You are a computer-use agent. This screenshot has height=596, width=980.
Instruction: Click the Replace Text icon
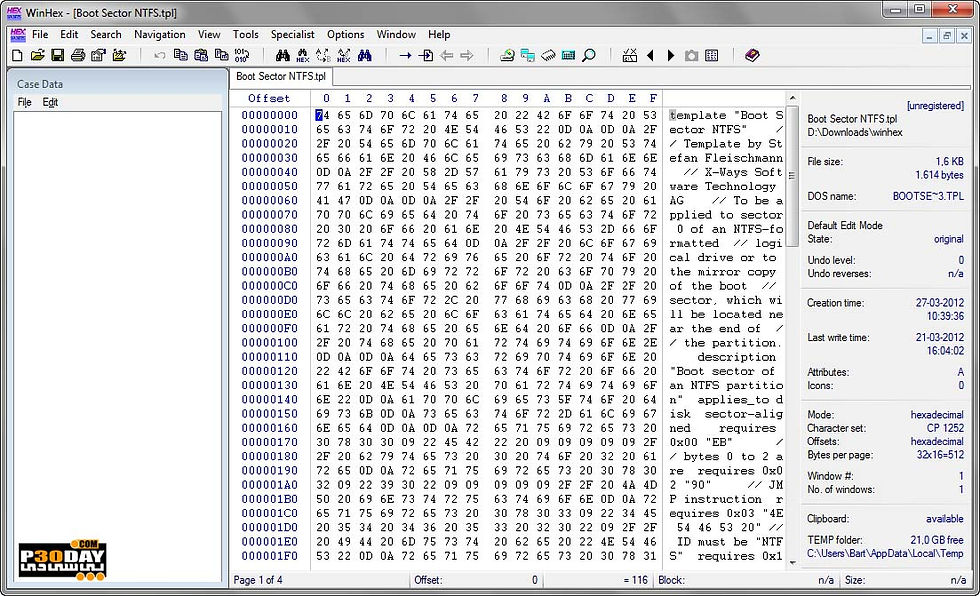tap(323, 56)
